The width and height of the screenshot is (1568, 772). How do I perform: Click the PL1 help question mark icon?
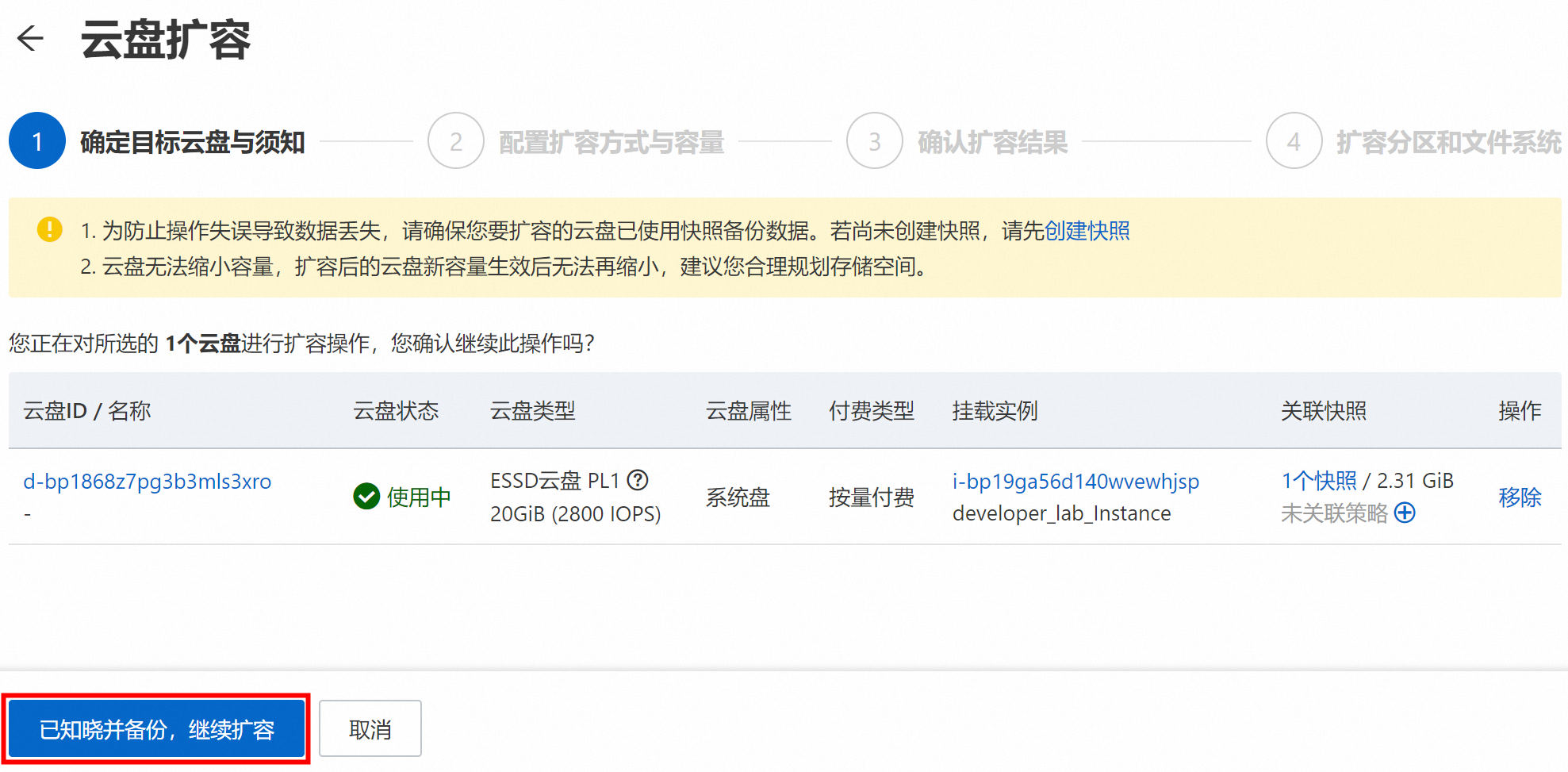638,480
